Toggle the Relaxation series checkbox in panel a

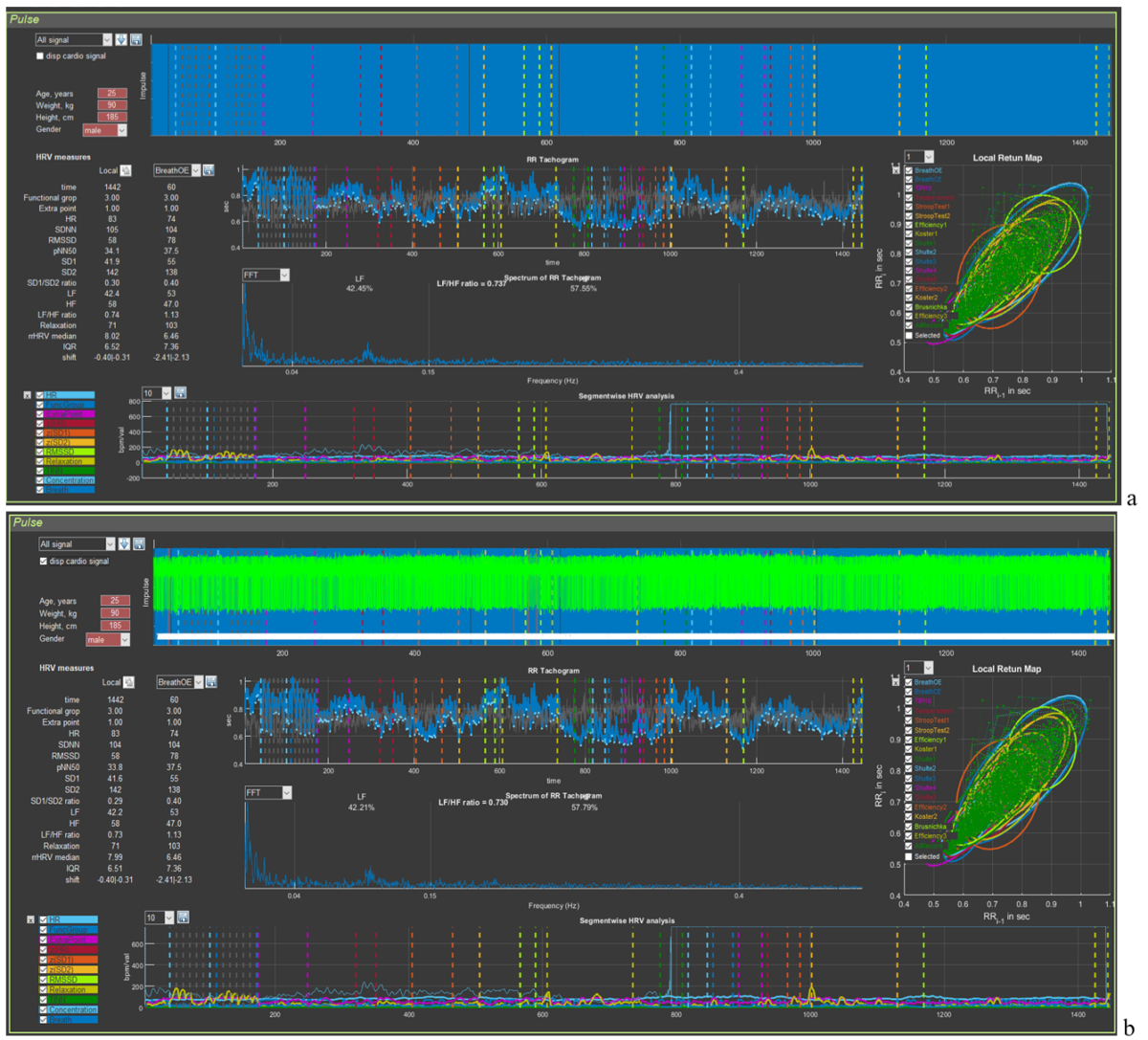click(40, 461)
